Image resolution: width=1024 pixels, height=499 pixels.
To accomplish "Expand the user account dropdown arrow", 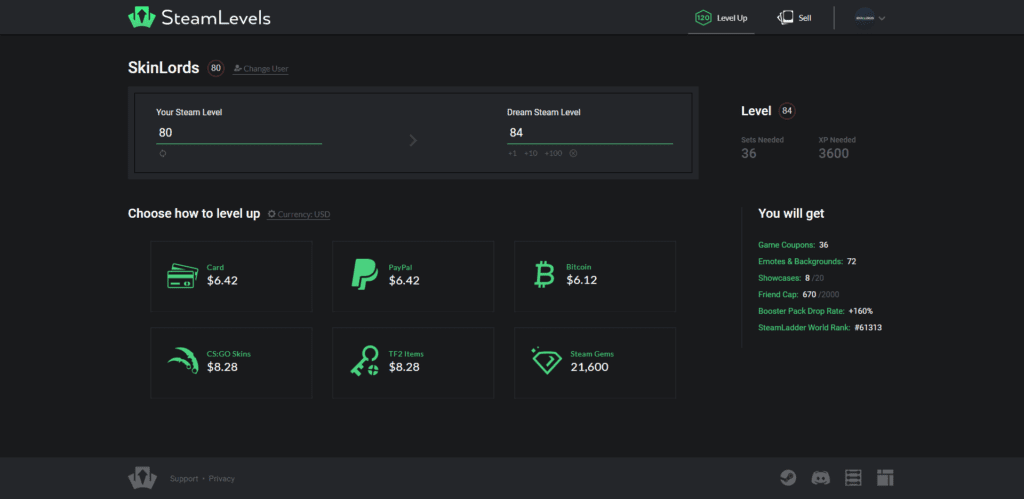I will click(x=882, y=18).
